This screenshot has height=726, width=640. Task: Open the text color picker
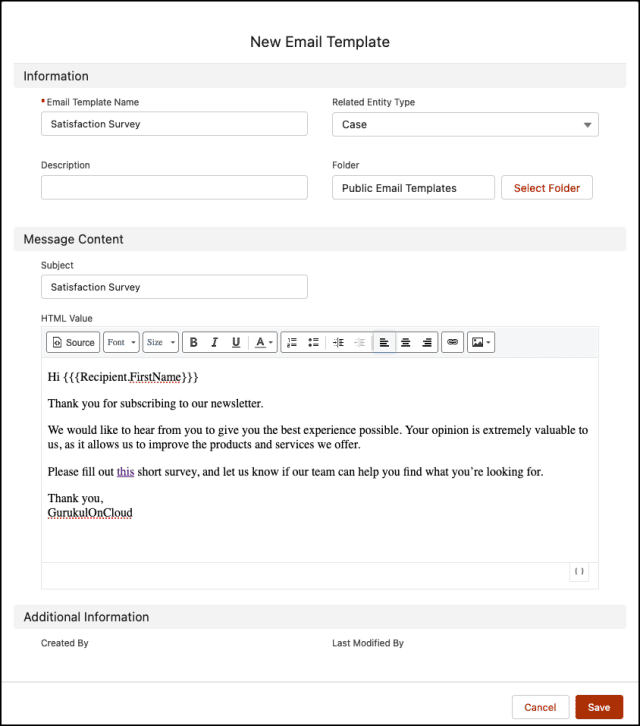click(264, 342)
